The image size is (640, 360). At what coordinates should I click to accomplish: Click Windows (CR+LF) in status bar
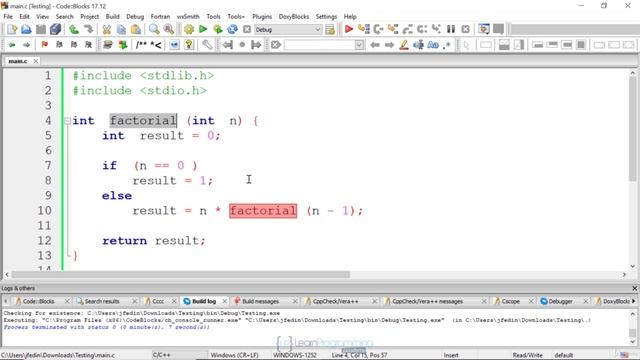(235, 355)
